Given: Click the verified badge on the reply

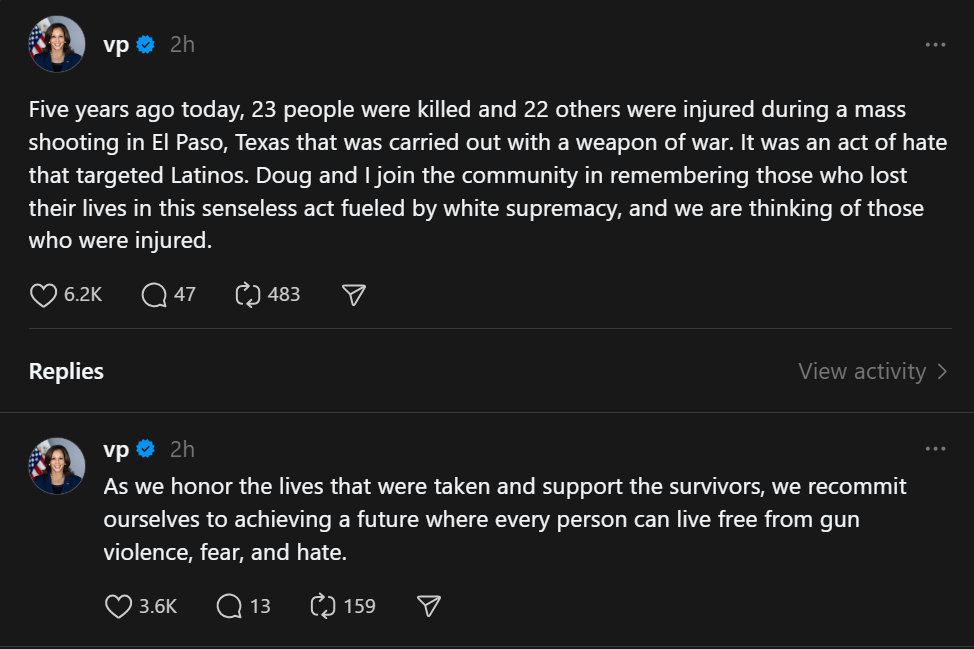Looking at the screenshot, I should [146, 449].
